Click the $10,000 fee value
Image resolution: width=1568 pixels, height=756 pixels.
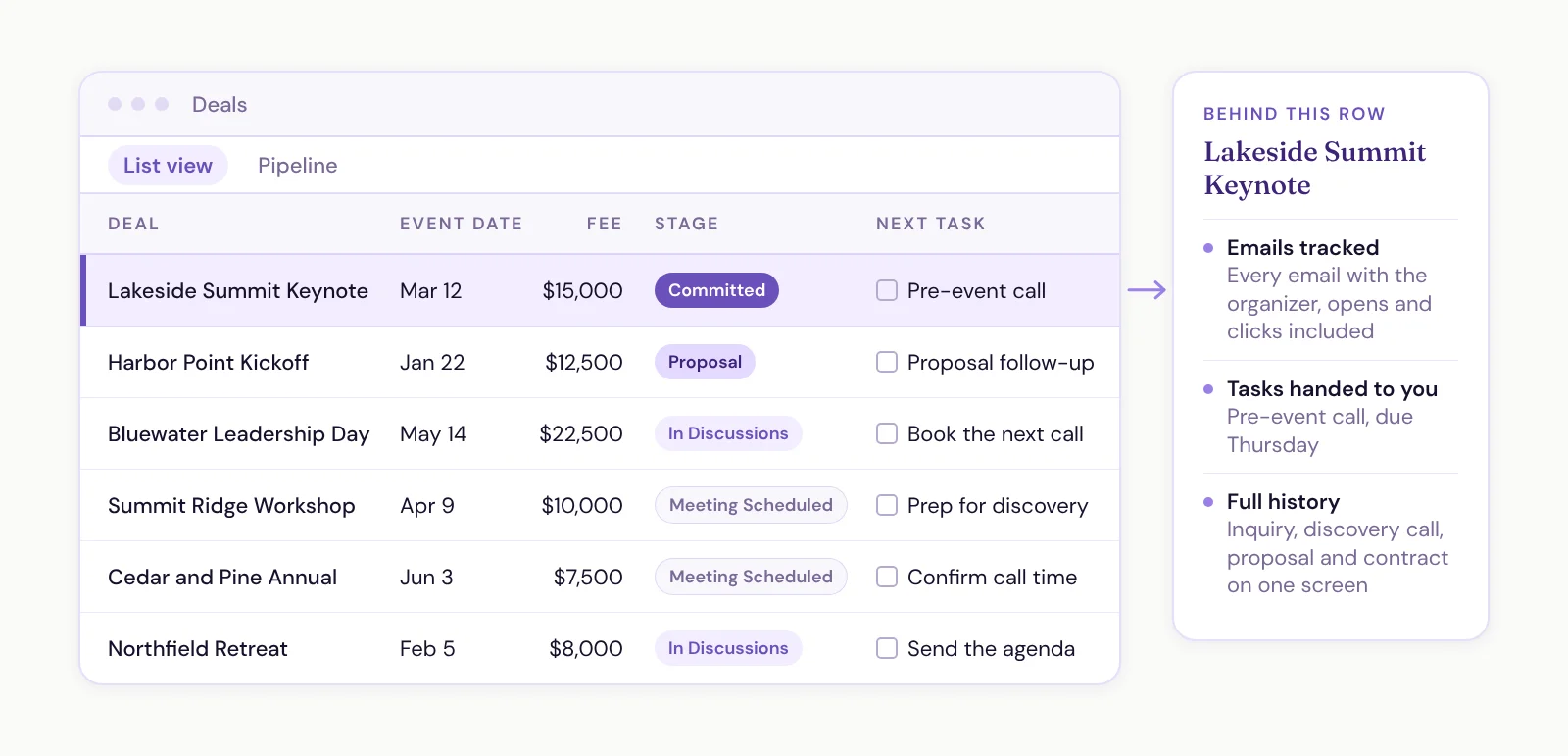tap(582, 506)
